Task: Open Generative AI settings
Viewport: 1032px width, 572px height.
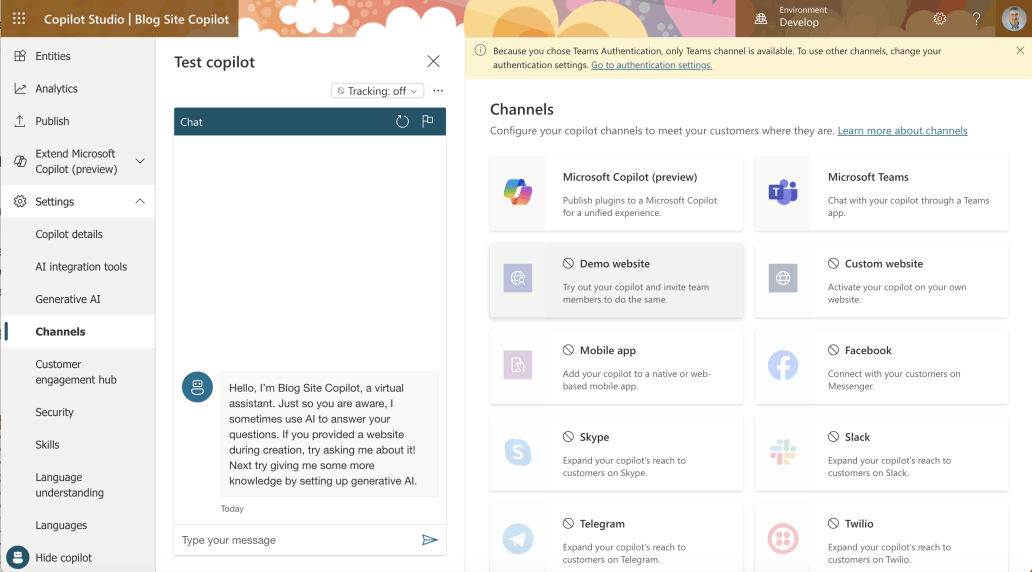Action: click(68, 299)
